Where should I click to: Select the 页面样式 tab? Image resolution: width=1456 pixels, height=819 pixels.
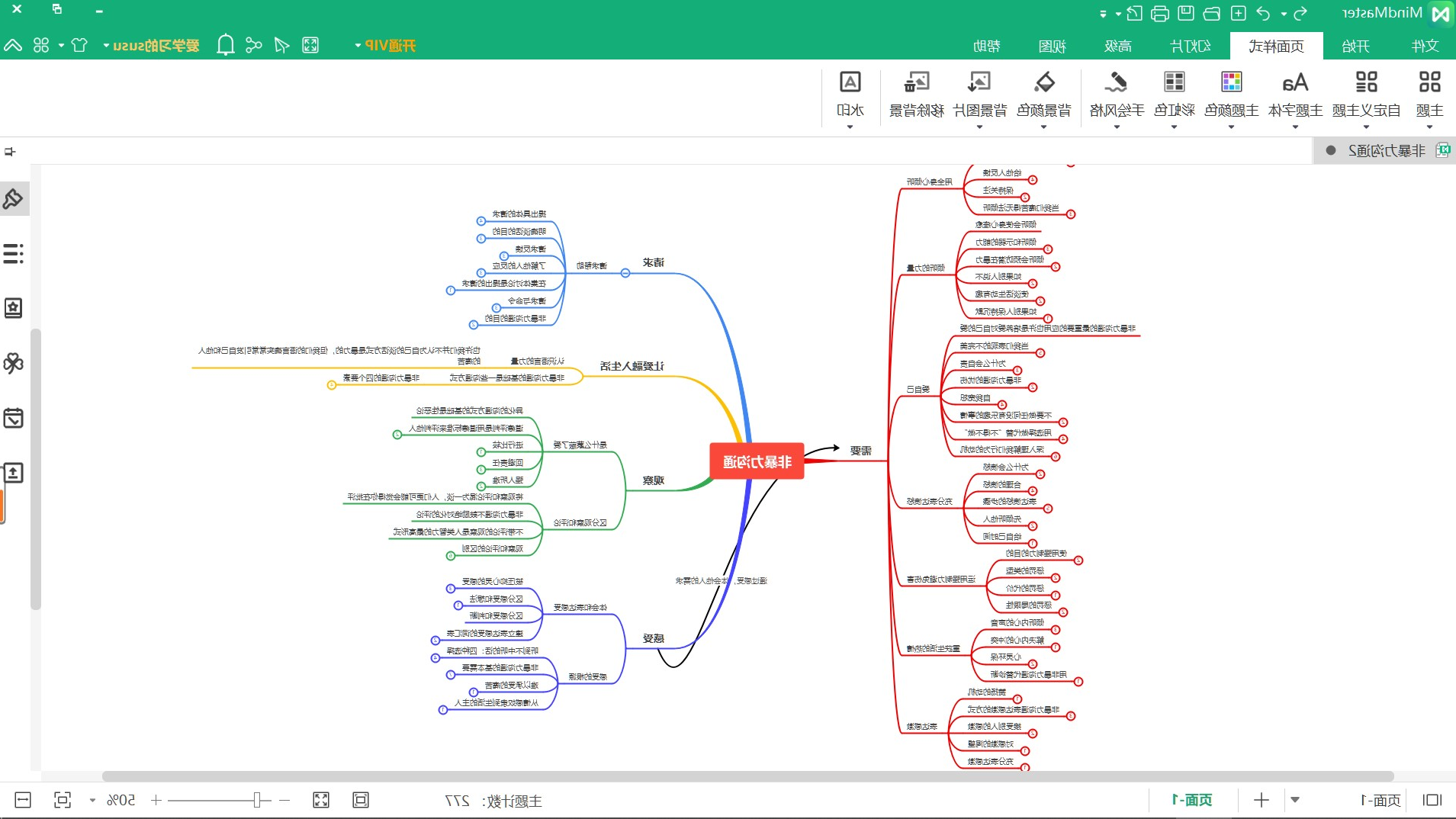1276,46
